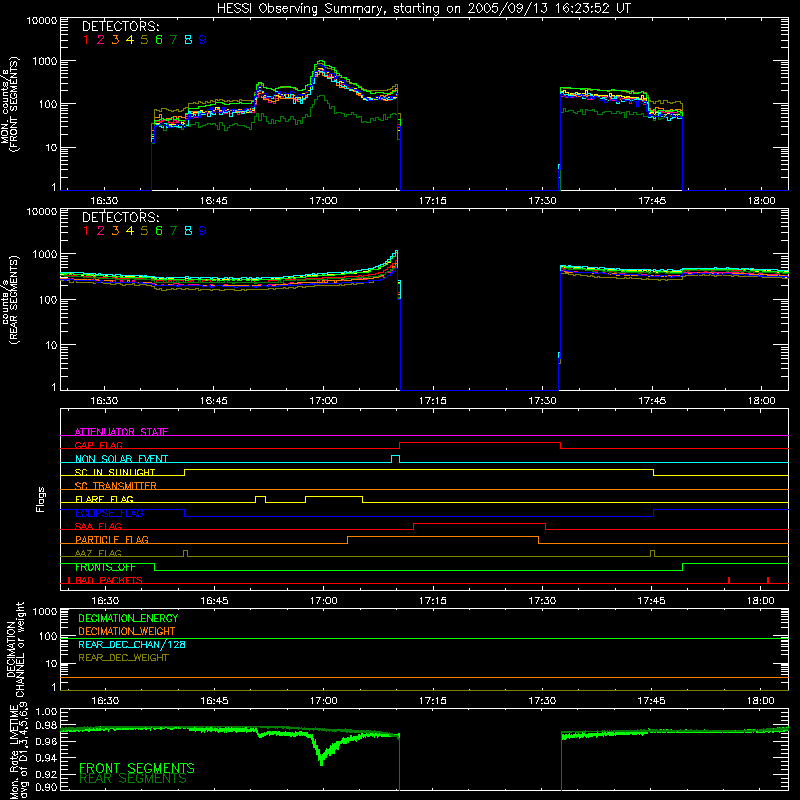Click green detector 6 in the front segments legend
This screenshot has width=800, height=800.
(x=159, y=40)
